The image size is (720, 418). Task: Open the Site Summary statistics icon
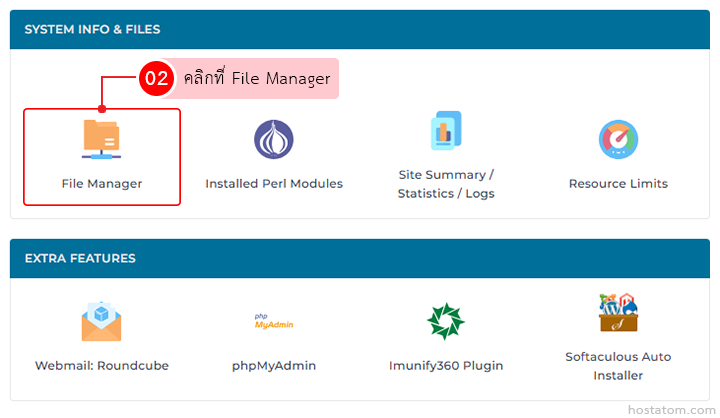[x=445, y=131]
